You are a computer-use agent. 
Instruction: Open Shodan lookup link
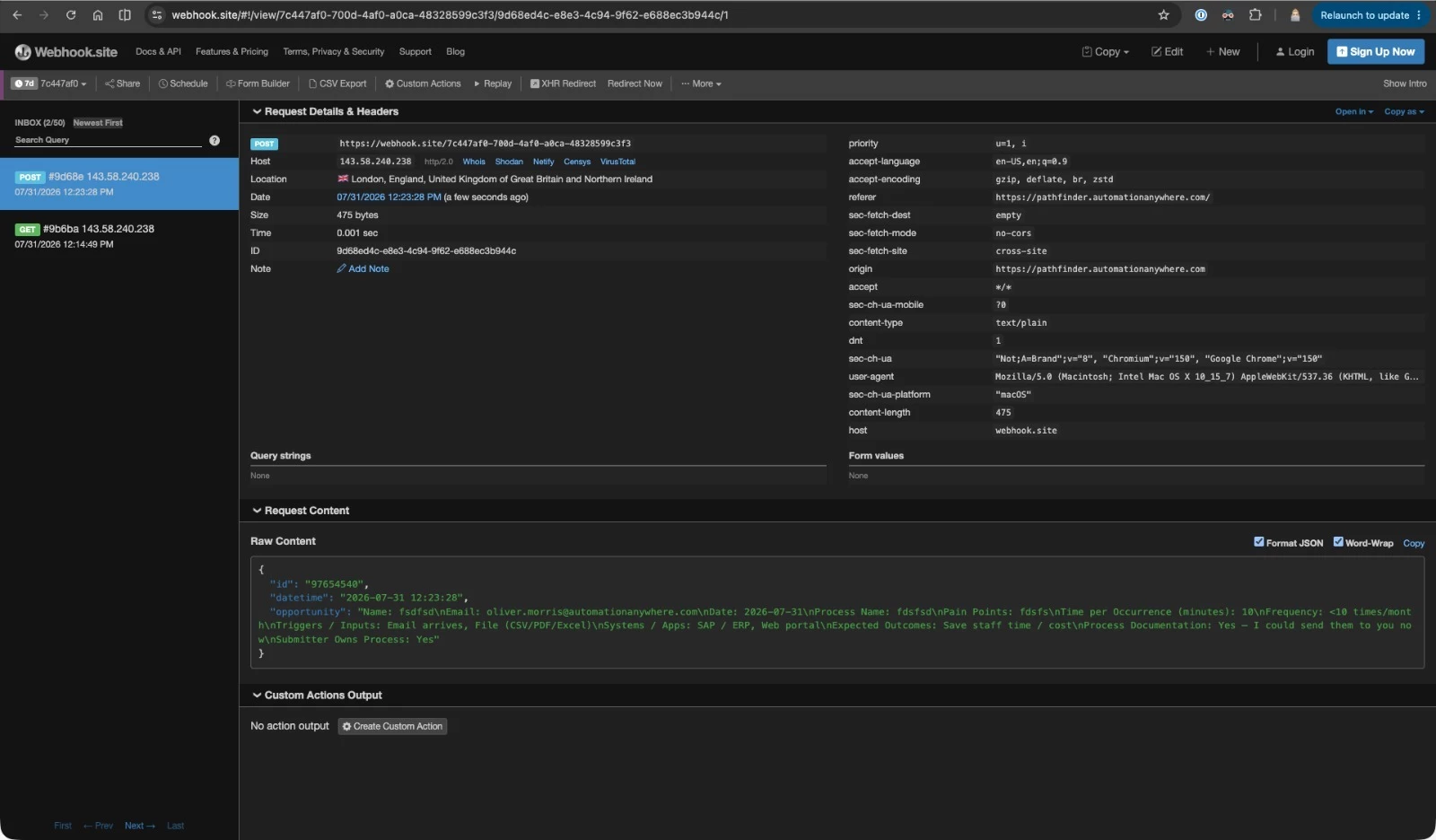point(509,162)
